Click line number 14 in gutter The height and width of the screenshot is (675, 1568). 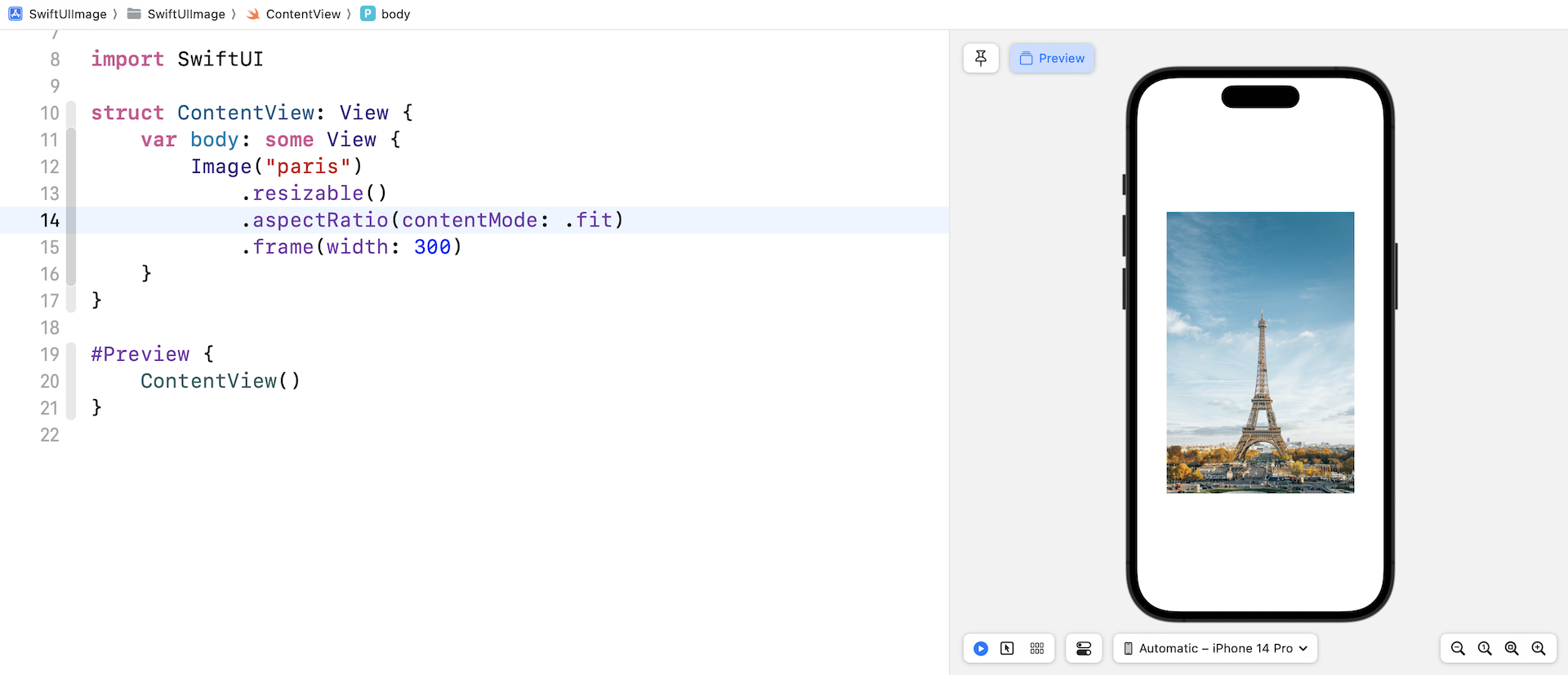50,220
